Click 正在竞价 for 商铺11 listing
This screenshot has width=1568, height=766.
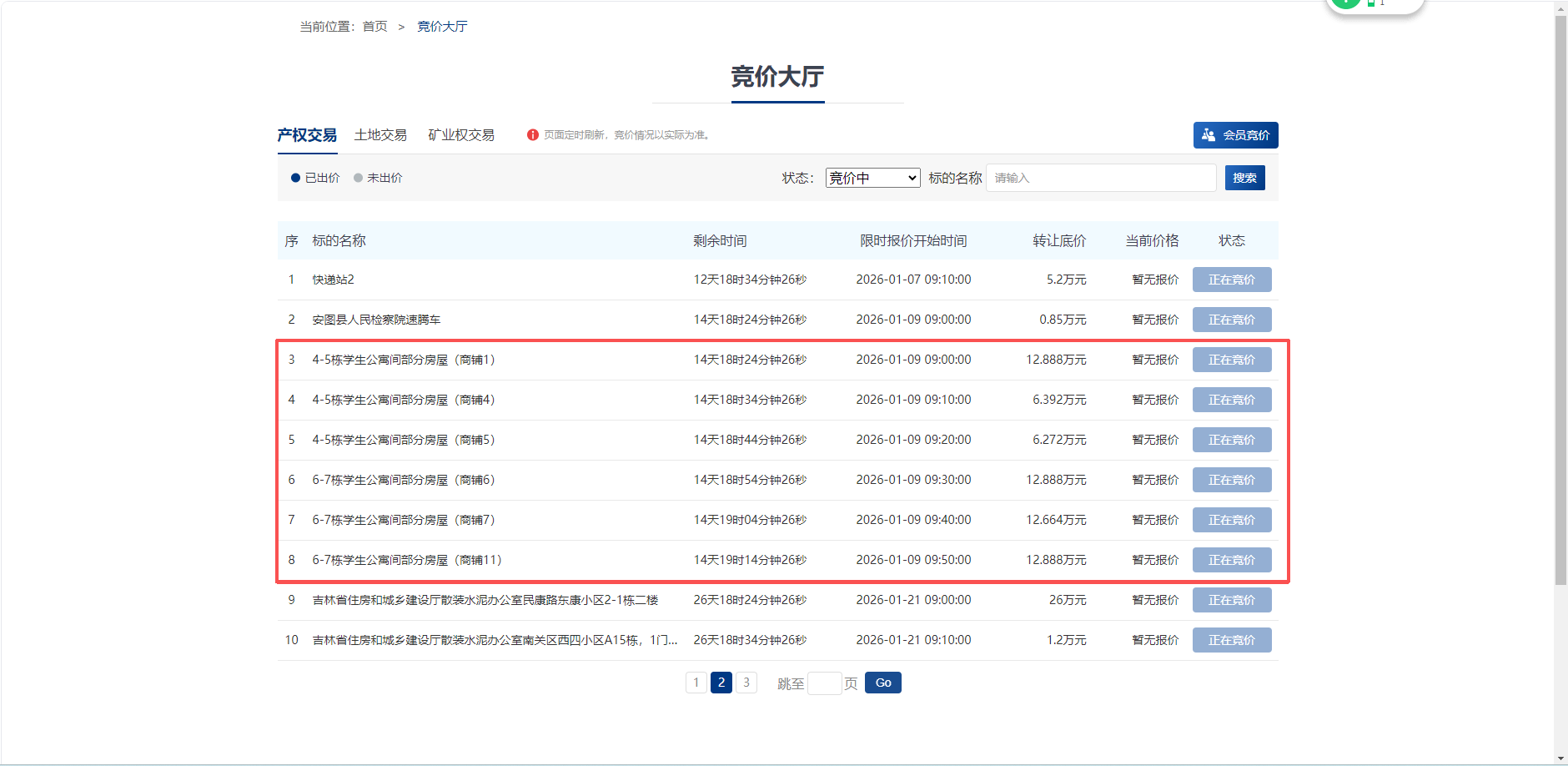coord(1231,560)
